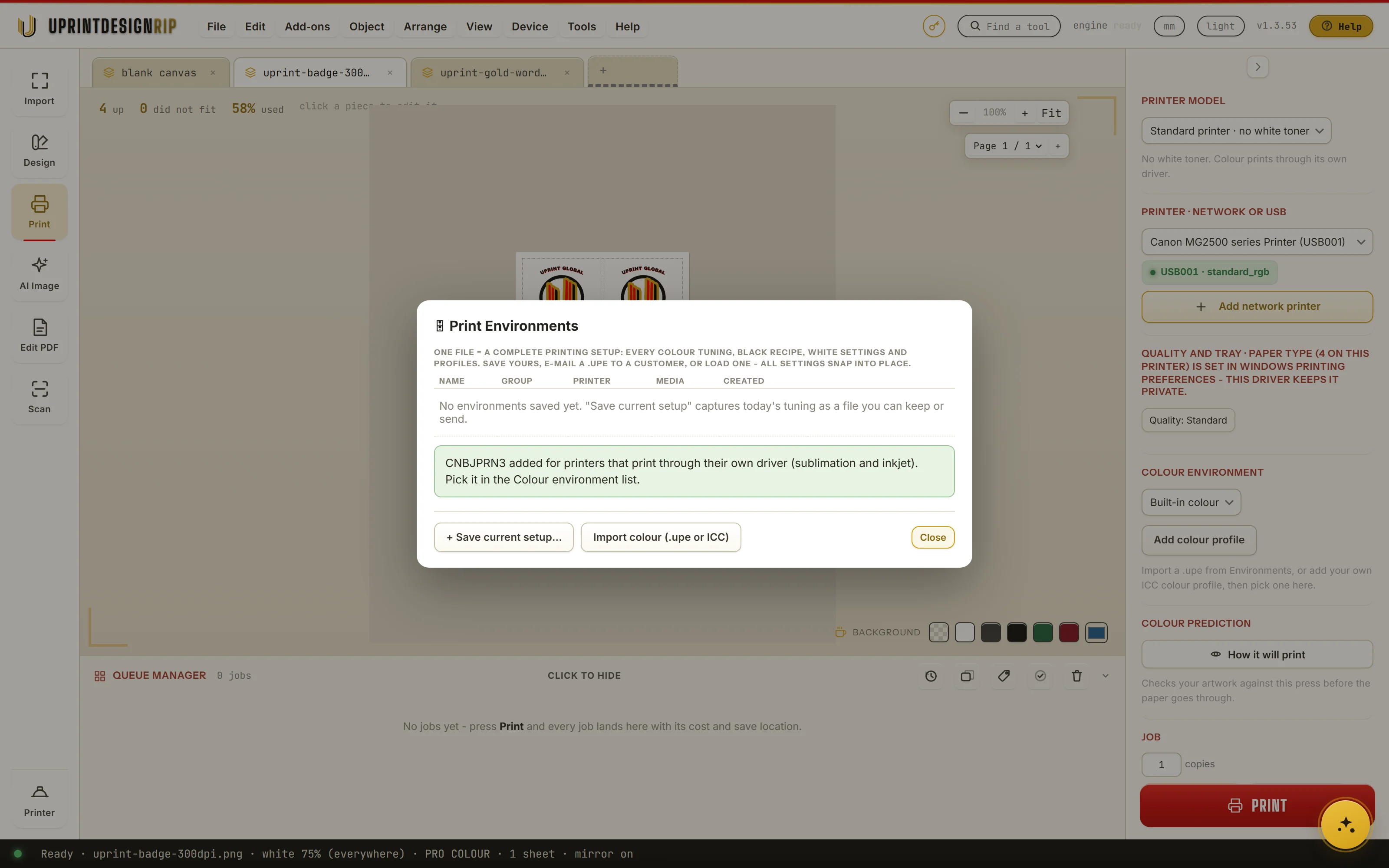
Task: Zoom out with the minus icon
Action: pos(964,113)
